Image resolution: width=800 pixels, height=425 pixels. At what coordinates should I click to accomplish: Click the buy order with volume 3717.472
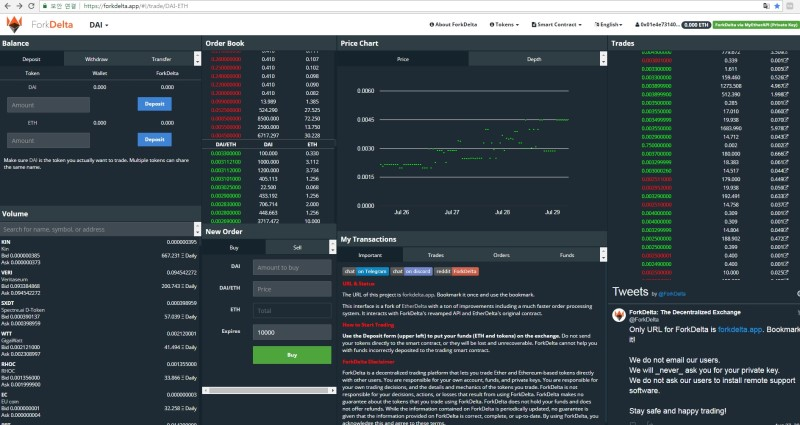coord(269,221)
